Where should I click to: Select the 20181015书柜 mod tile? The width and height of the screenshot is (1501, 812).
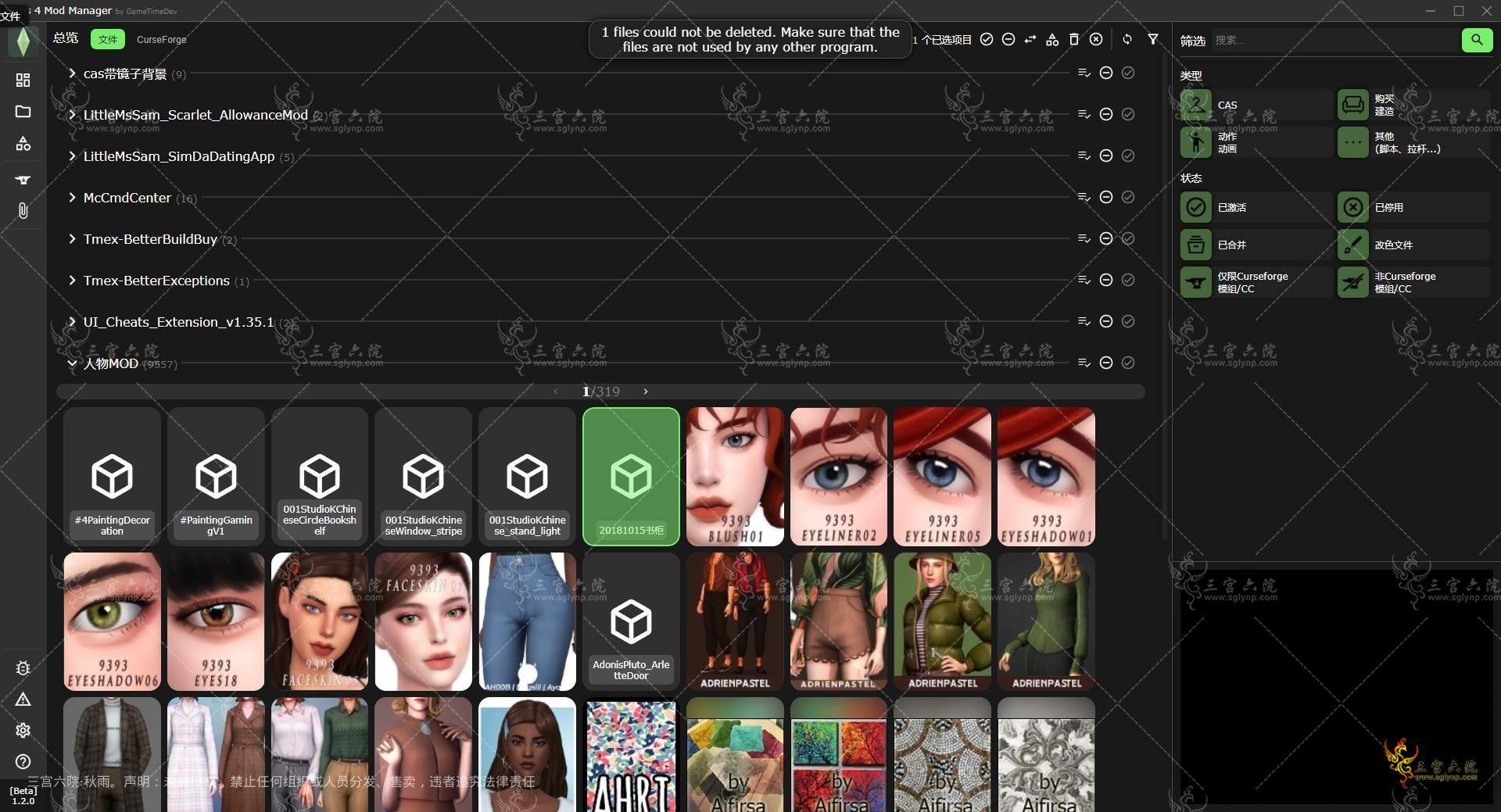point(631,476)
